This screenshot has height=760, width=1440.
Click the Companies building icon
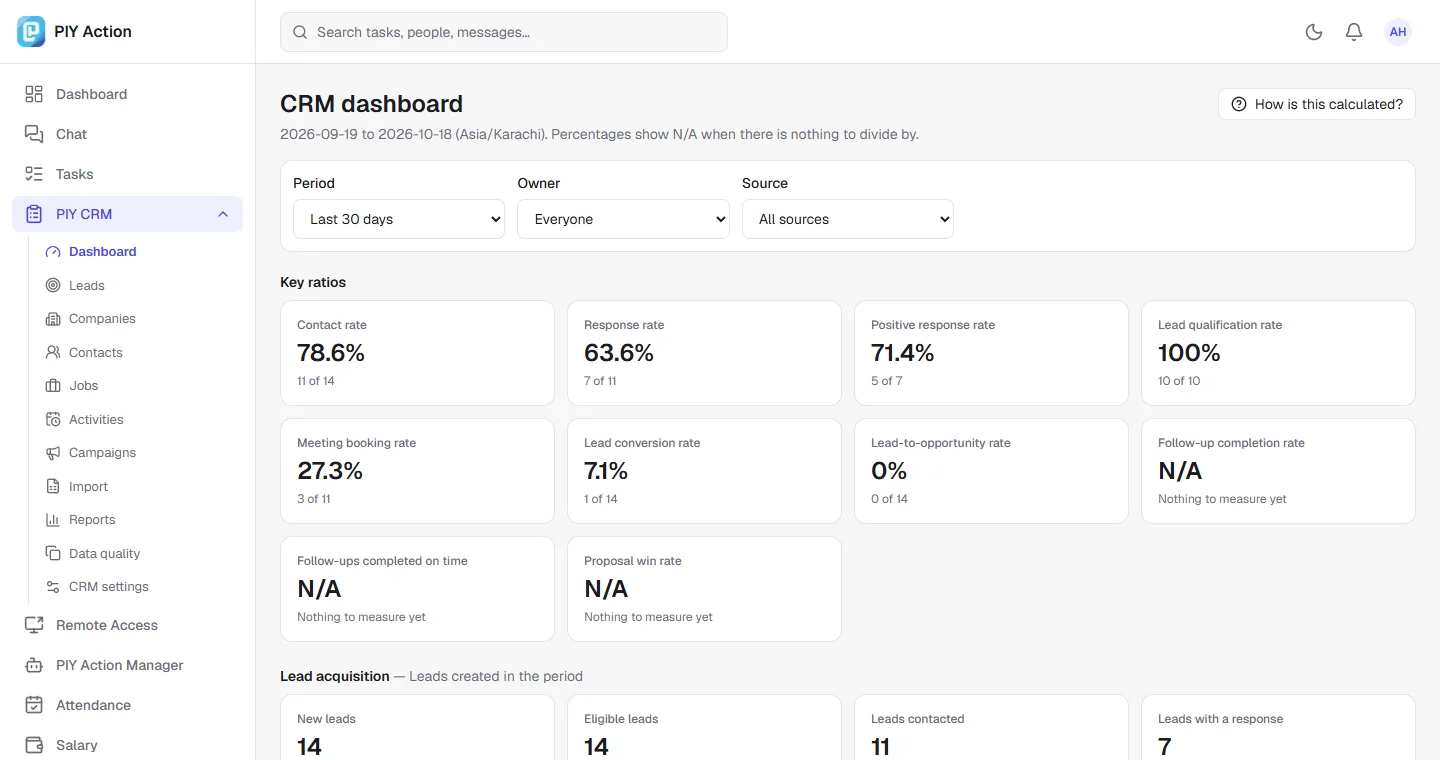click(53, 319)
